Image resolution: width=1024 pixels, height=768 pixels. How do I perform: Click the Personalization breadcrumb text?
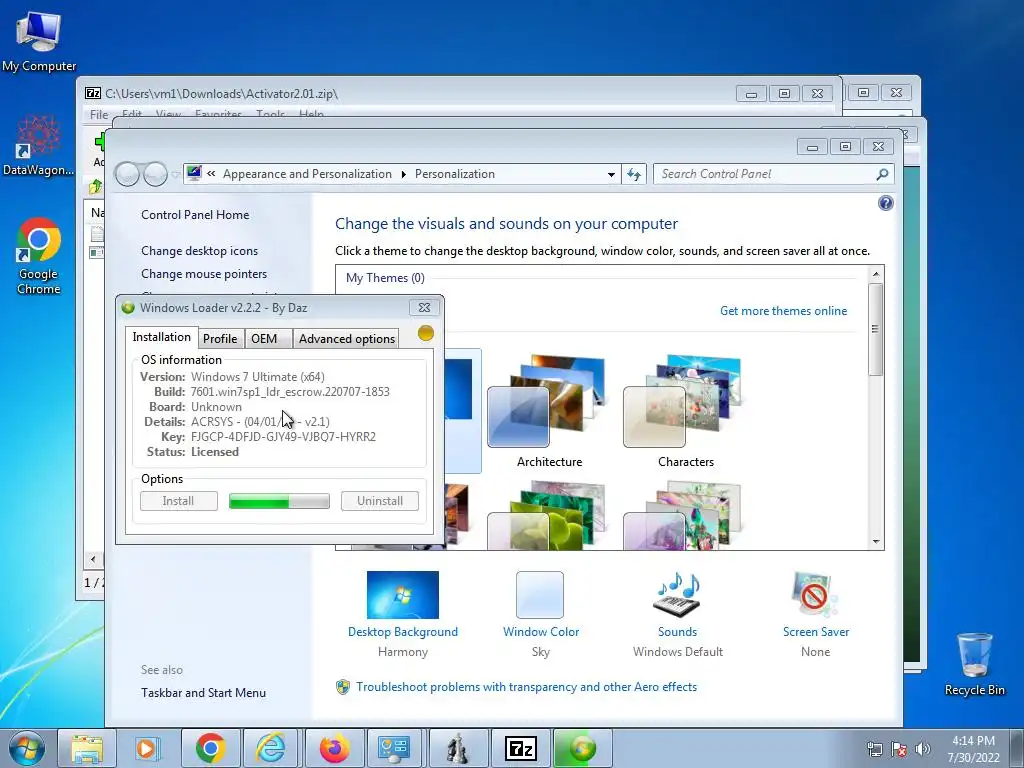tap(455, 174)
